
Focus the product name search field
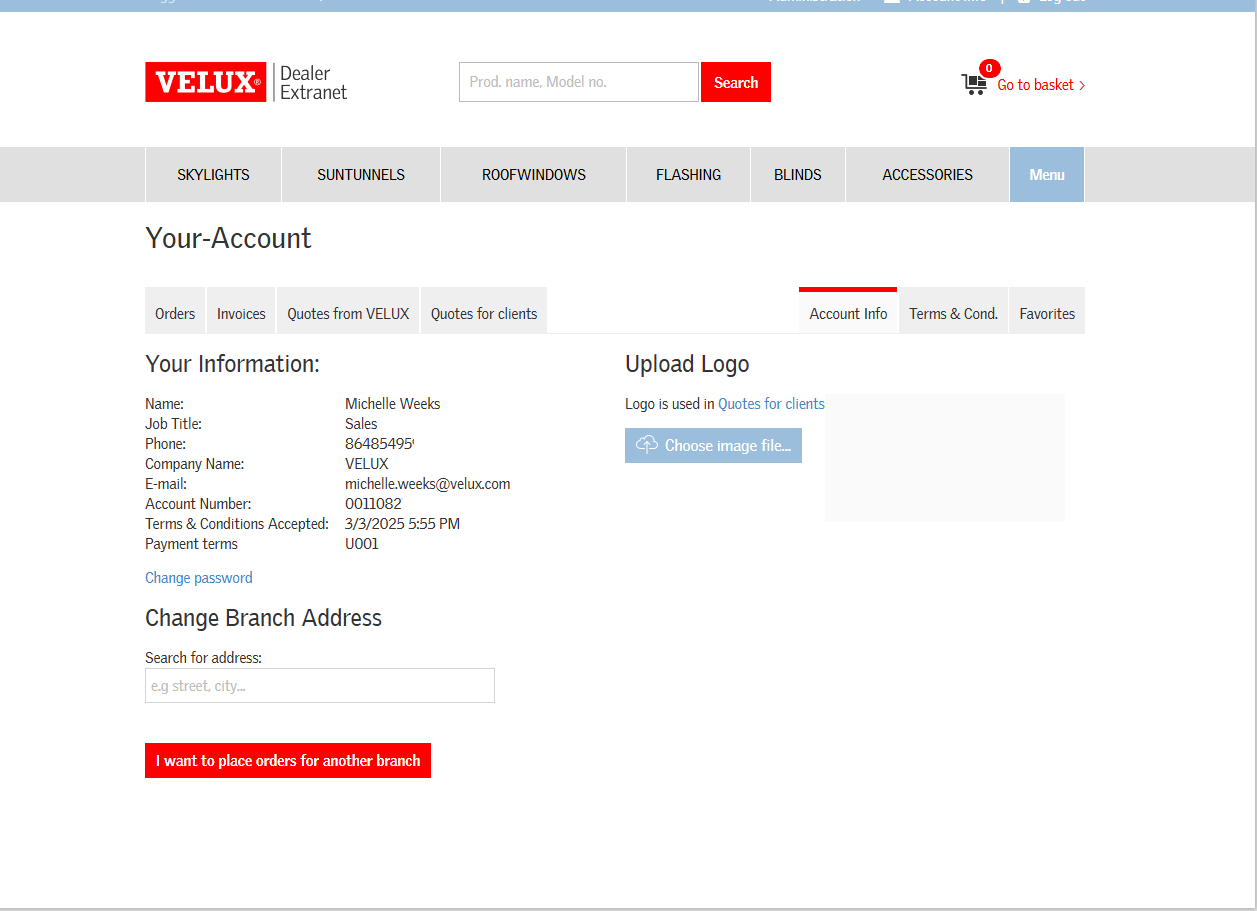(578, 82)
